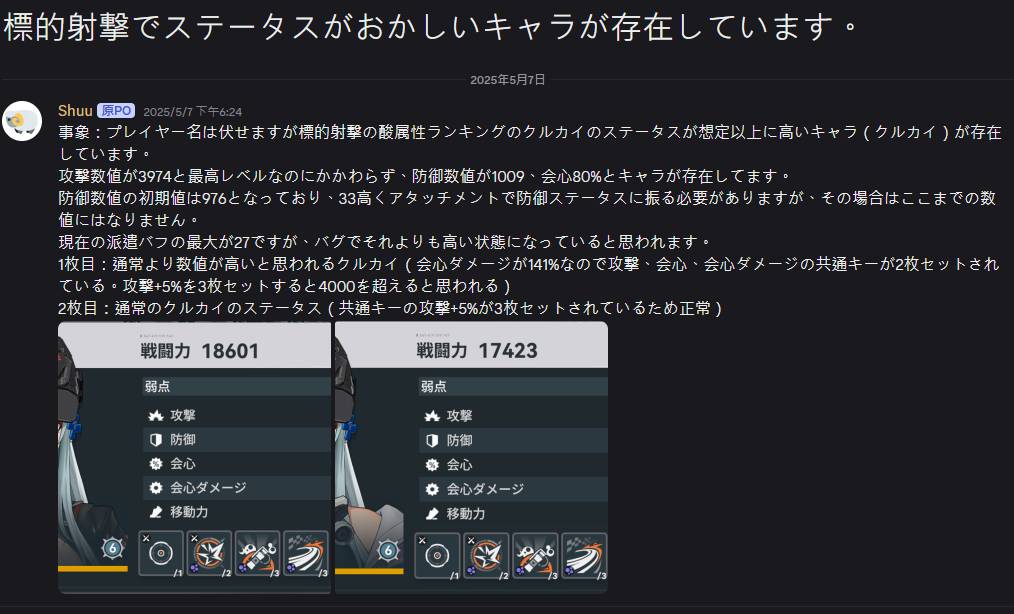Click the speed-lines key icon in right image
This screenshot has width=1014, height=614.
point(584,555)
